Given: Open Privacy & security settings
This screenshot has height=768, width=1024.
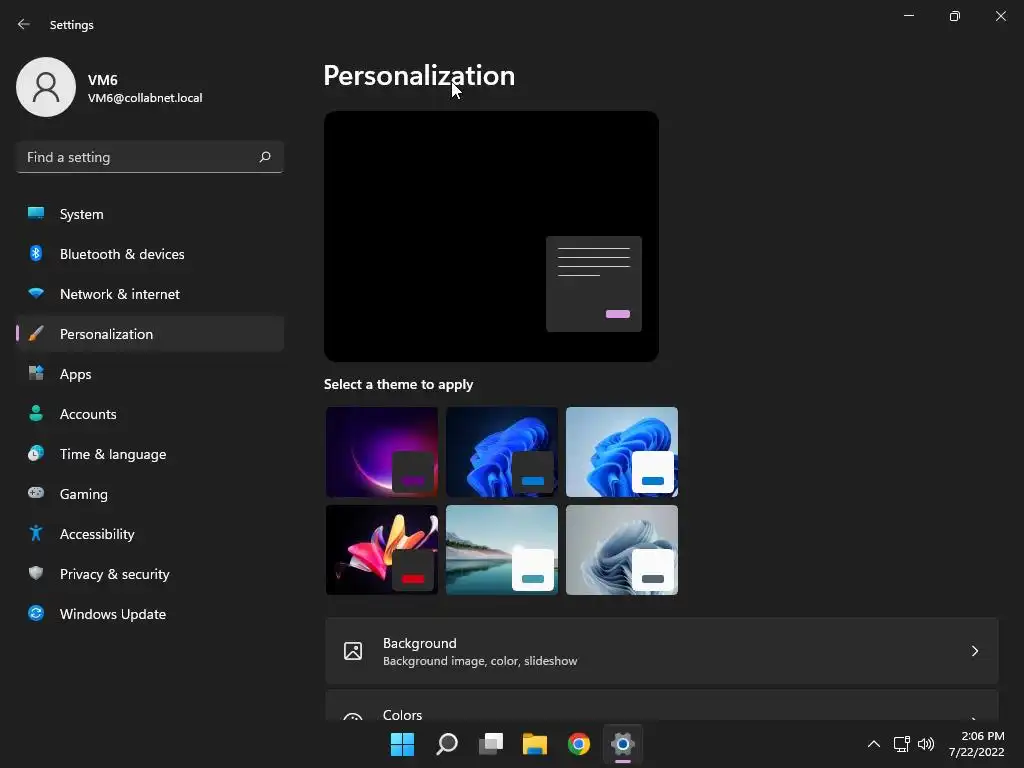Looking at the screenshot, I should [150, 574].
